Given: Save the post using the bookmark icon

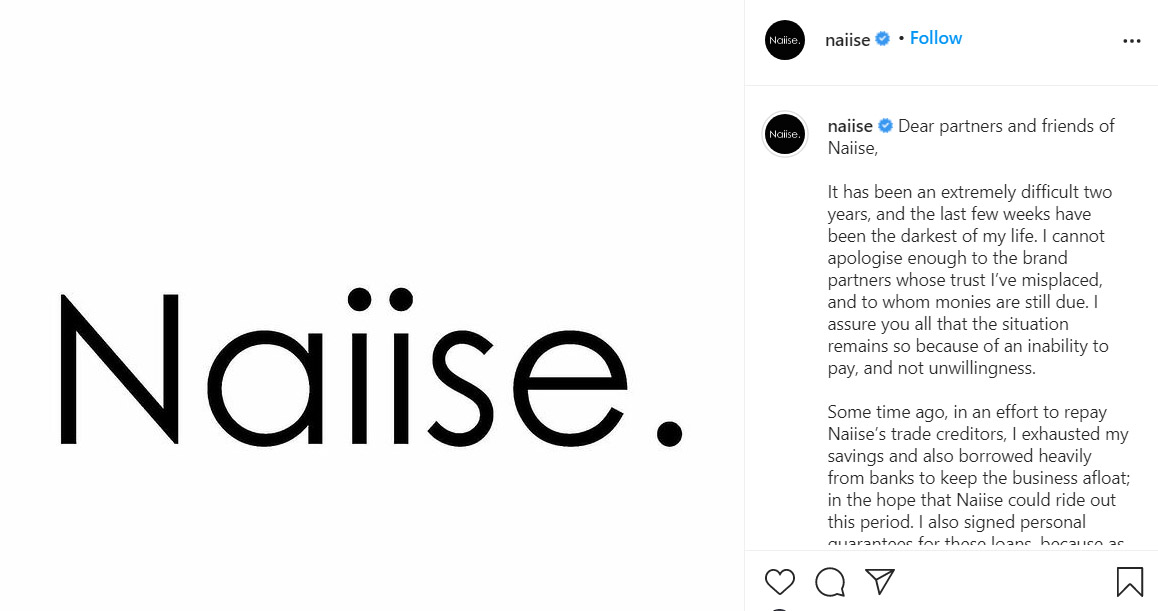Looking at the screenshot, I should coord(1130,581).
